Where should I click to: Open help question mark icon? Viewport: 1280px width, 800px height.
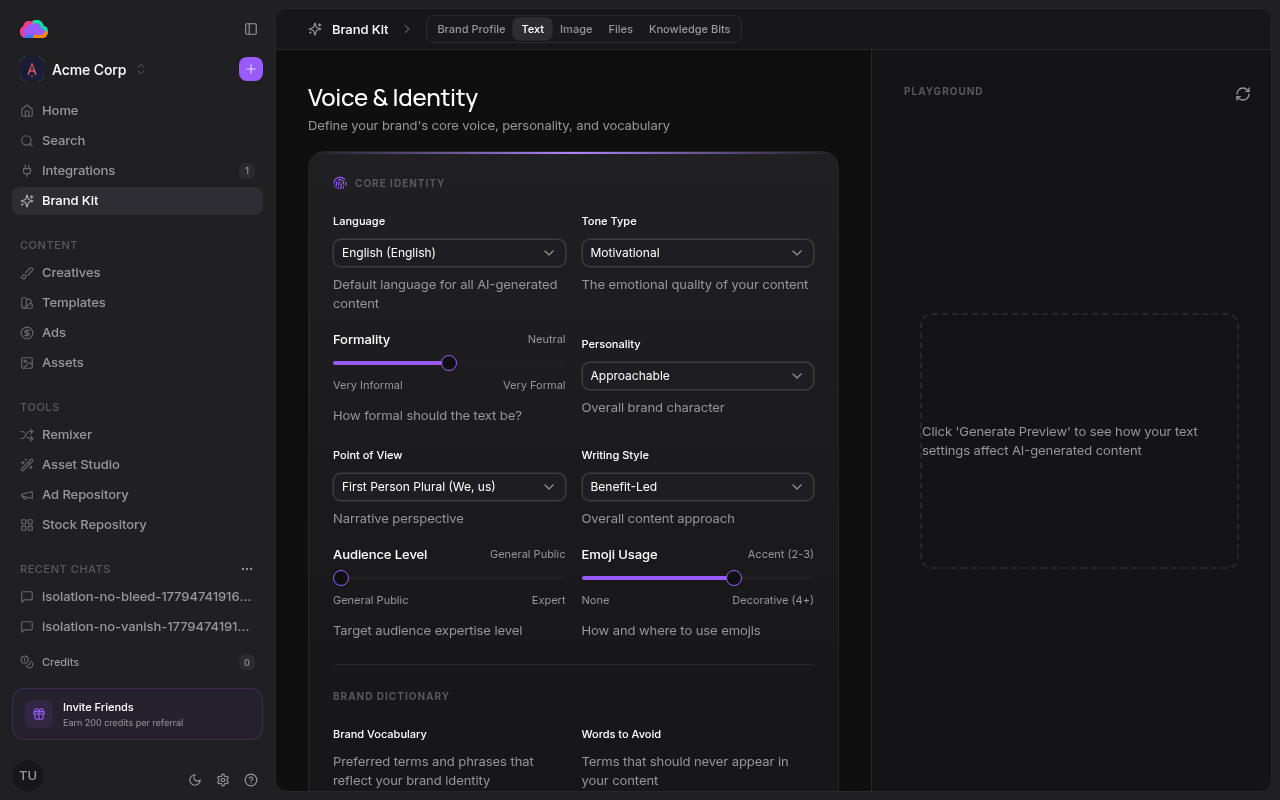coord(251,780)
